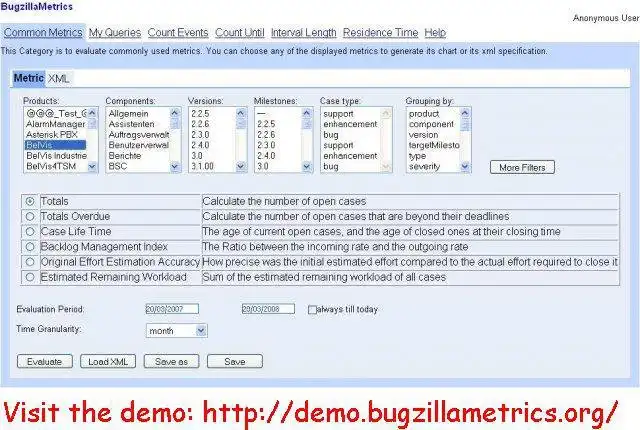640x430 pixels.
Task: Select BelVis in Products list
Action: (56, 145)
